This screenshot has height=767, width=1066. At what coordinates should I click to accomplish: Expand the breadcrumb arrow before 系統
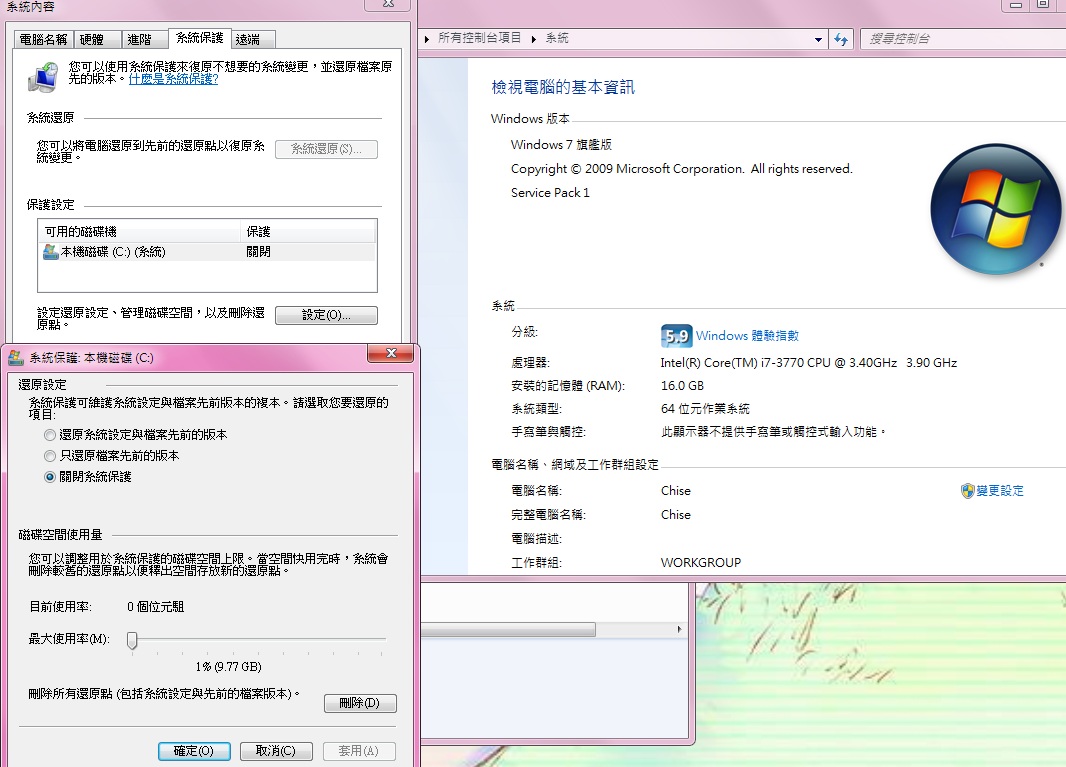pos(534,39)
